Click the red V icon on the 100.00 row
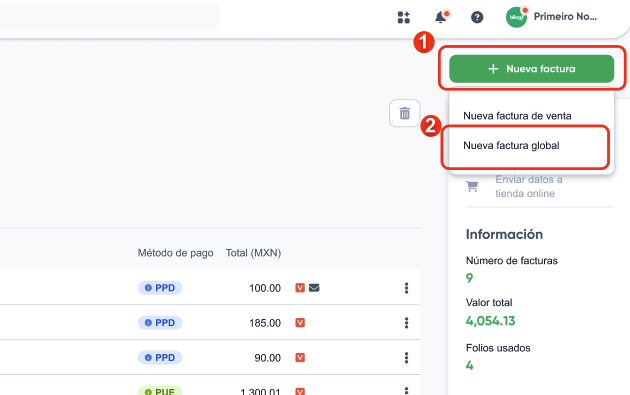Screen dimensions: 630x395 point(300,288)
